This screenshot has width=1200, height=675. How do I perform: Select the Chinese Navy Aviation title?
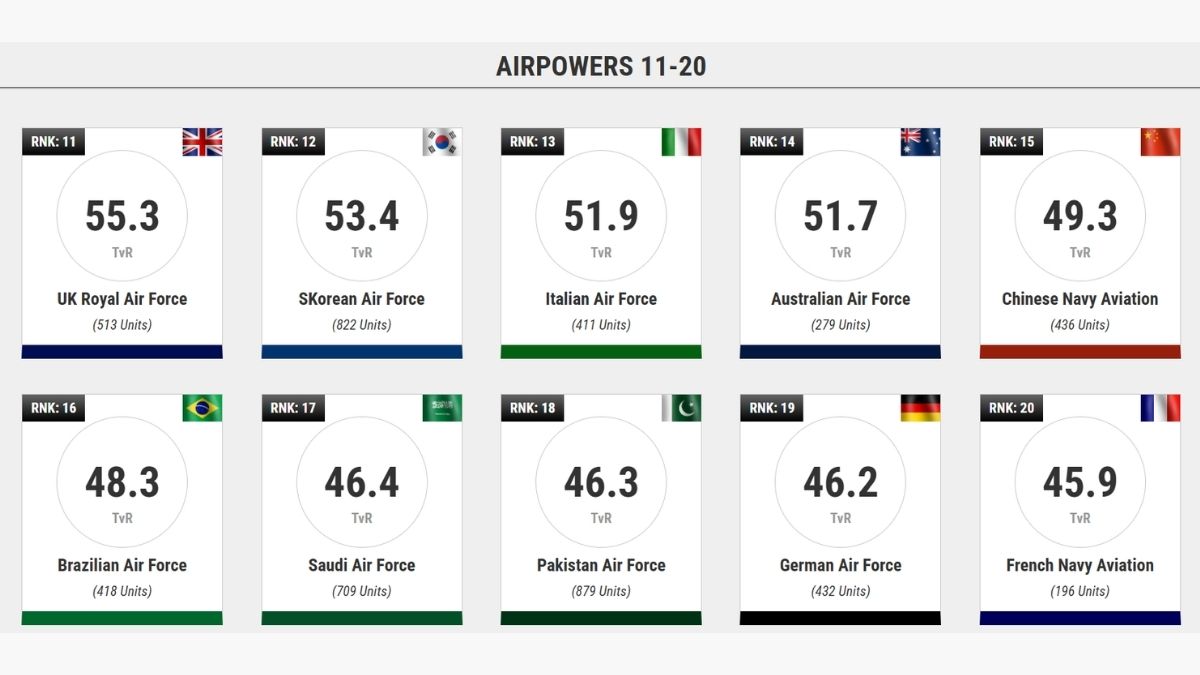[1080, 299]
